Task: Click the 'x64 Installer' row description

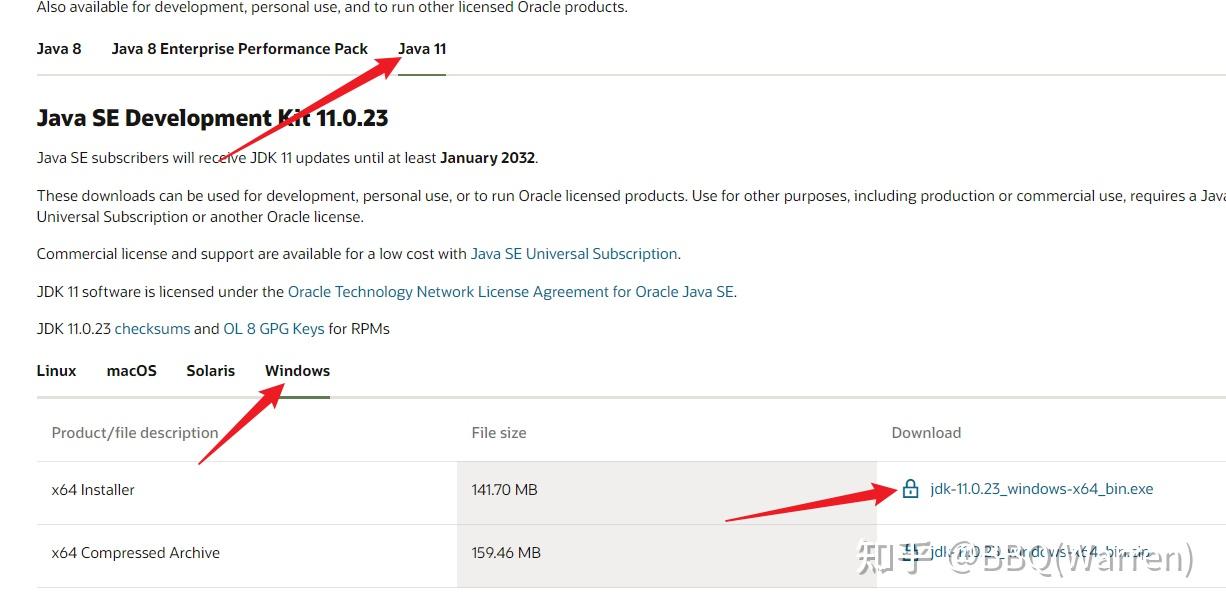Action: [93, 490]
